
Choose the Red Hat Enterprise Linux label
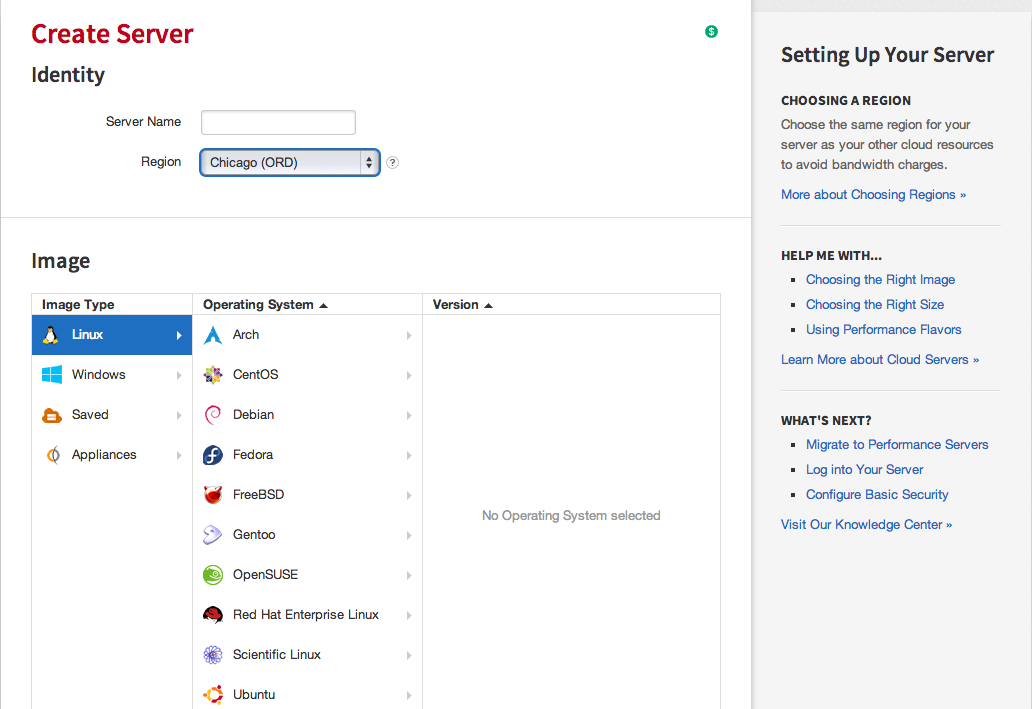coord(305,615)
